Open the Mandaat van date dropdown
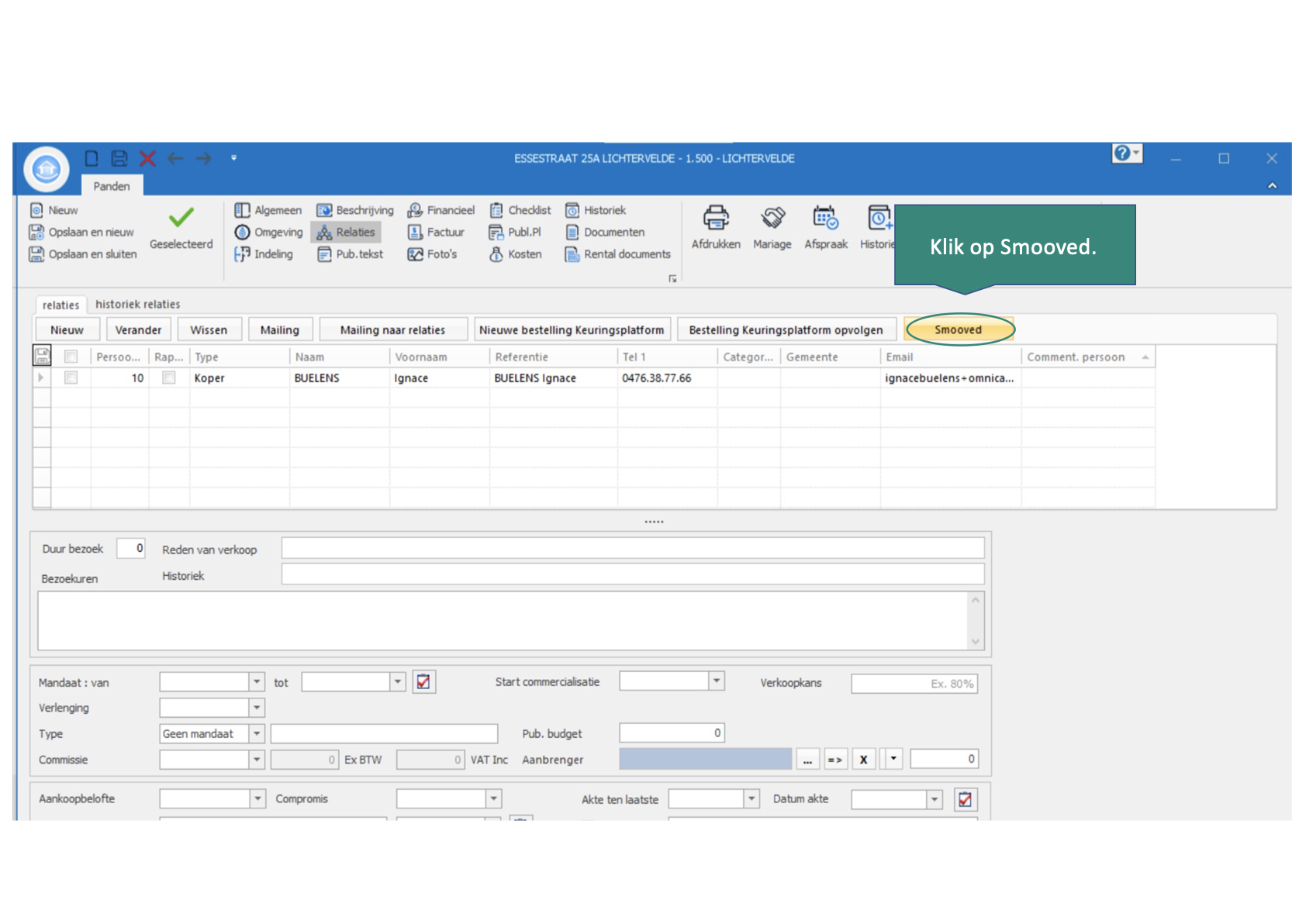The height and width of the screenshot is (924, 1306). click(257, 681)
